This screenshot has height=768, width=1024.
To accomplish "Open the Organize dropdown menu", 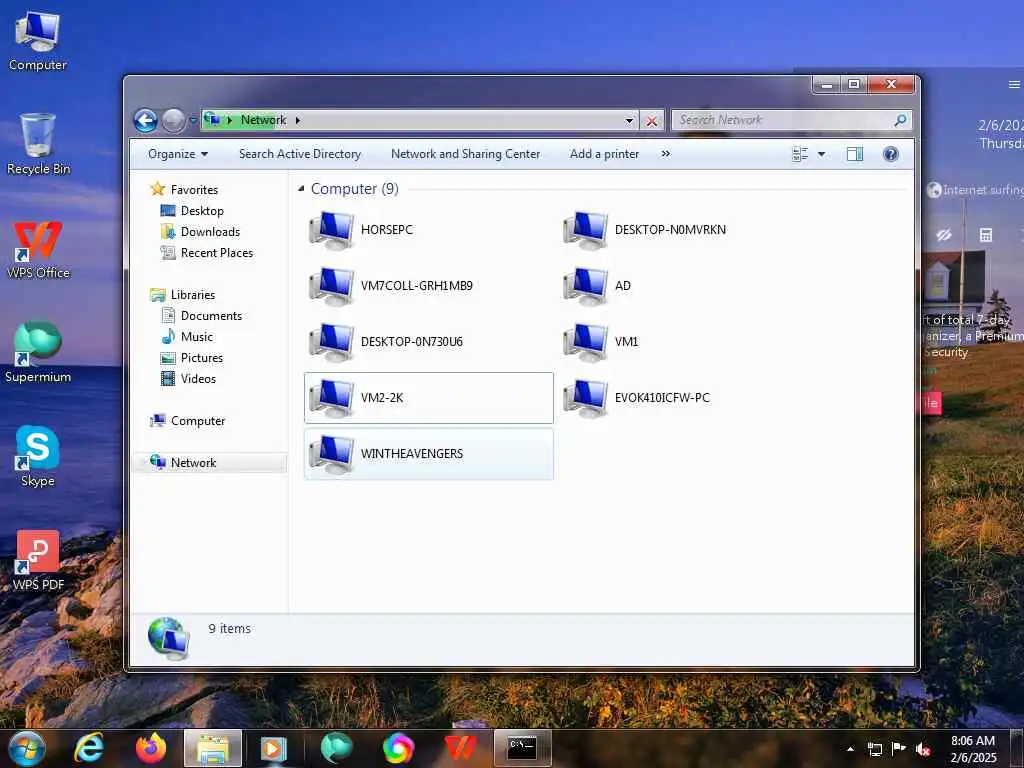I will [178, 154].
